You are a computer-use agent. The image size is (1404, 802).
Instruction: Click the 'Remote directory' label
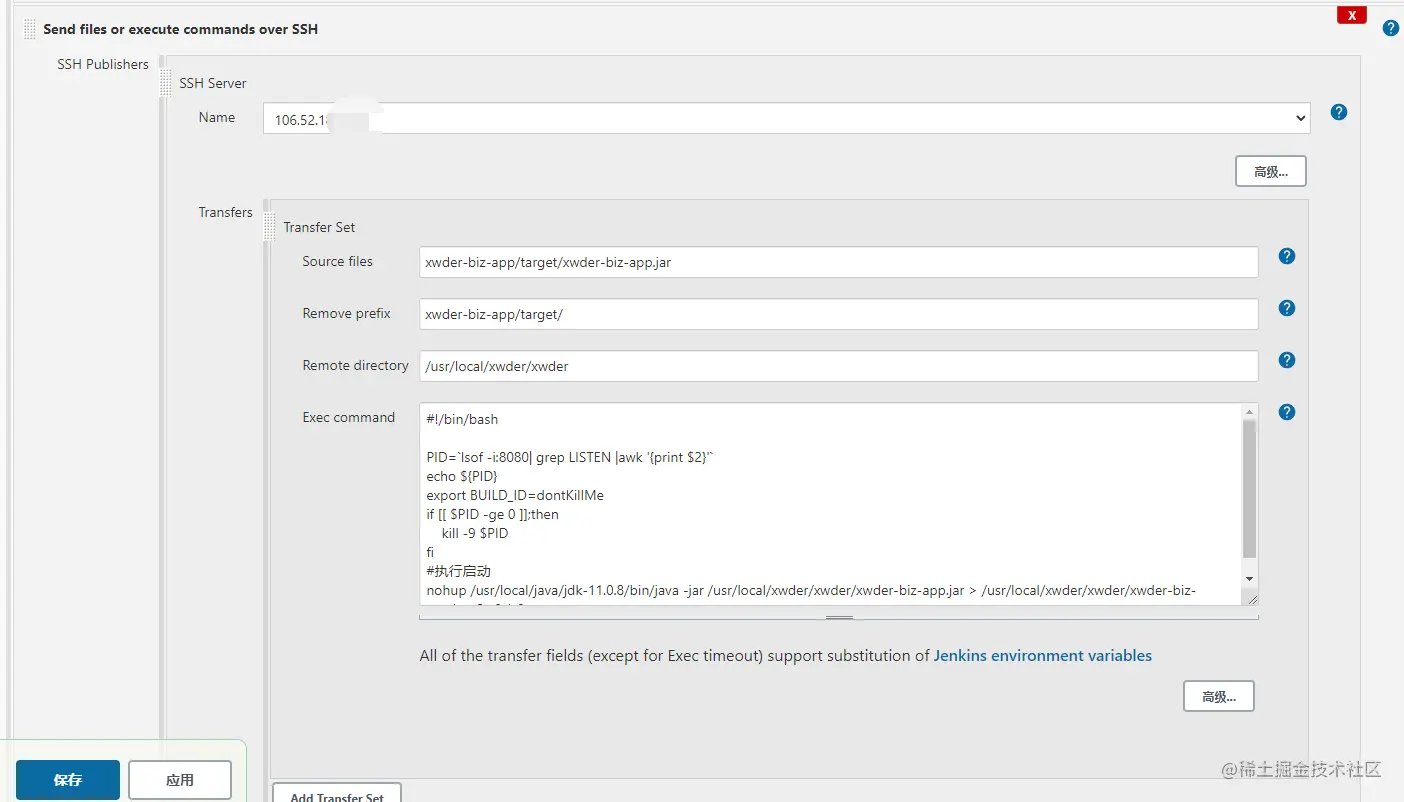355,365
